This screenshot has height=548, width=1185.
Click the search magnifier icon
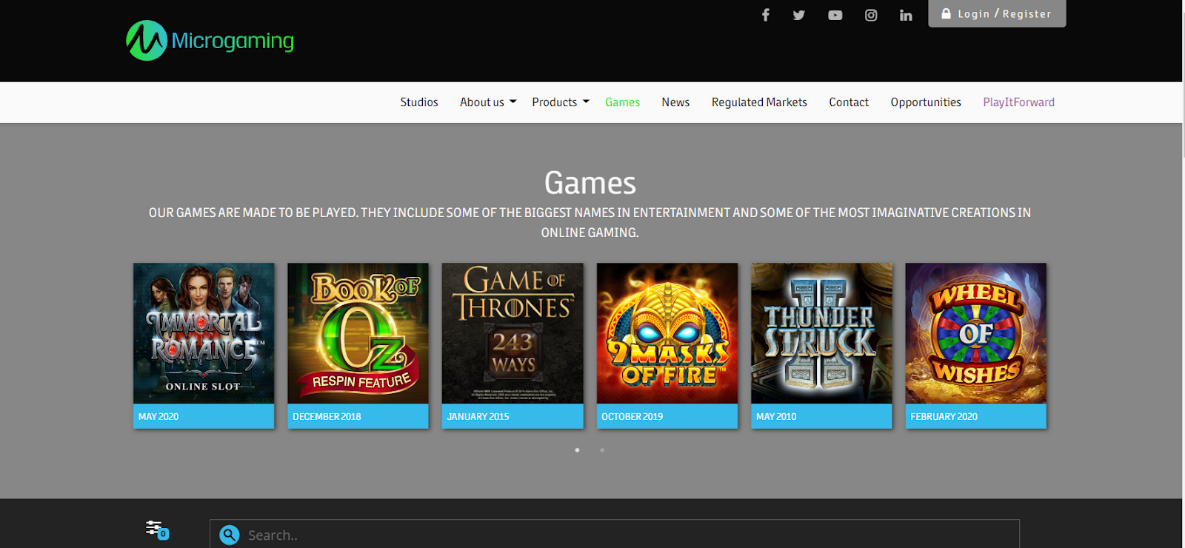click(x=229, y=535)
